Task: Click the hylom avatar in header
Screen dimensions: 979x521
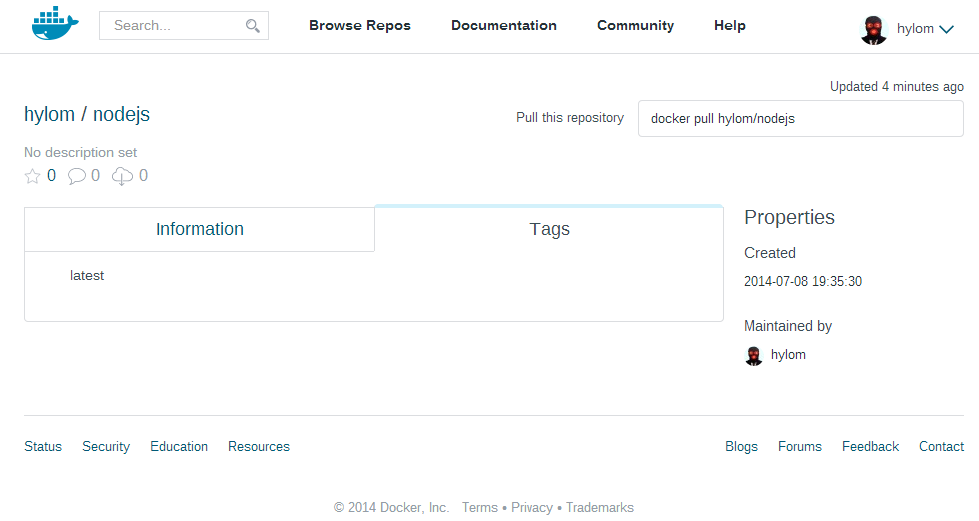Action: (873, 29)
